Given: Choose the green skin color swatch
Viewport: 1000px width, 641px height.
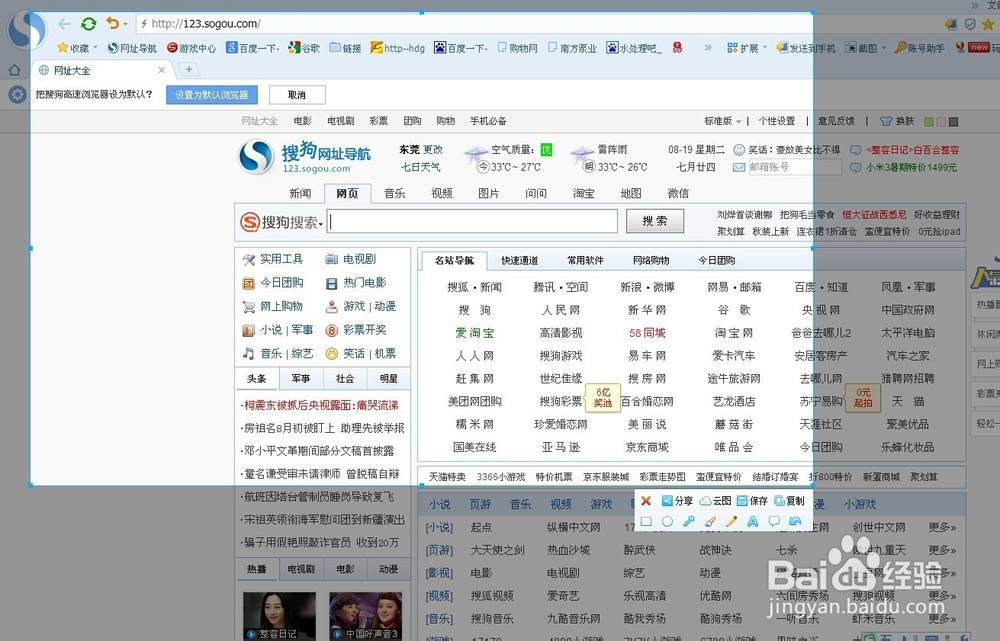Looking at the screenshot, I should (929, 121).
